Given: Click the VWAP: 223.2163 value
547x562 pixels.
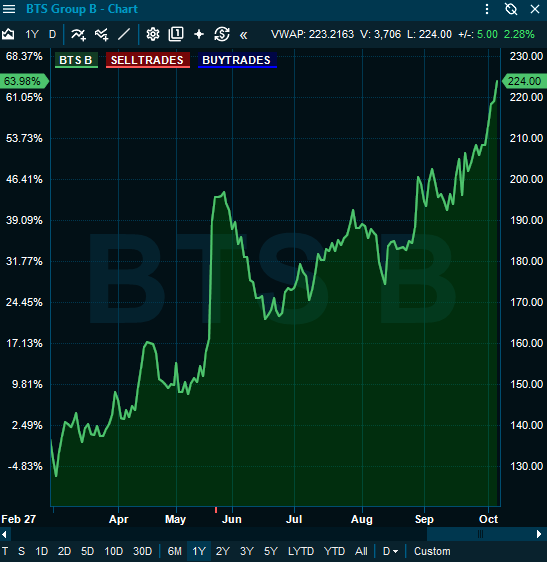Looking at the screenshot, I should 312,34.
